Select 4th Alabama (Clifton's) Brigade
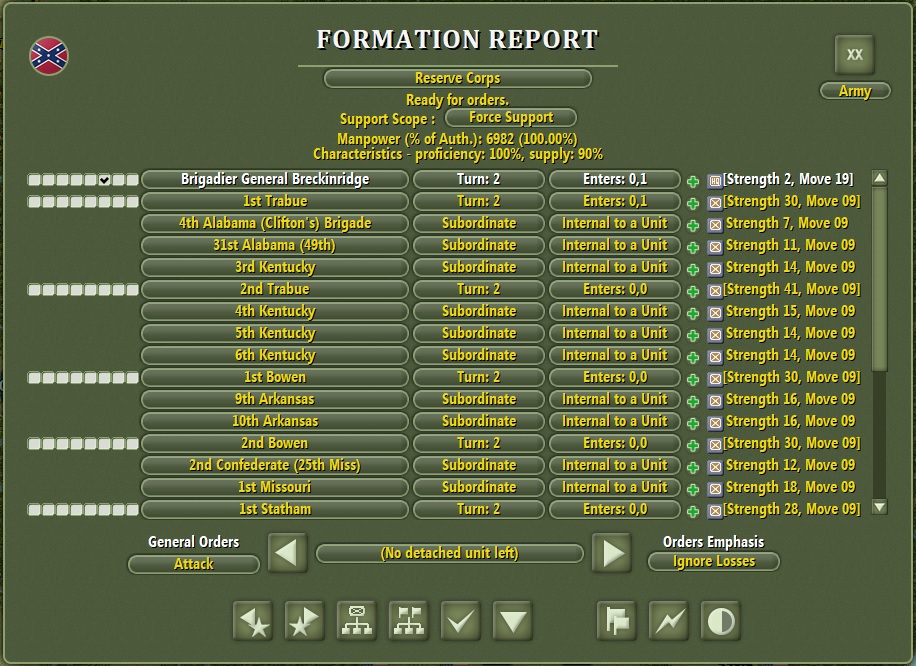This screenshot has width=916, height=666. [275, 223]
